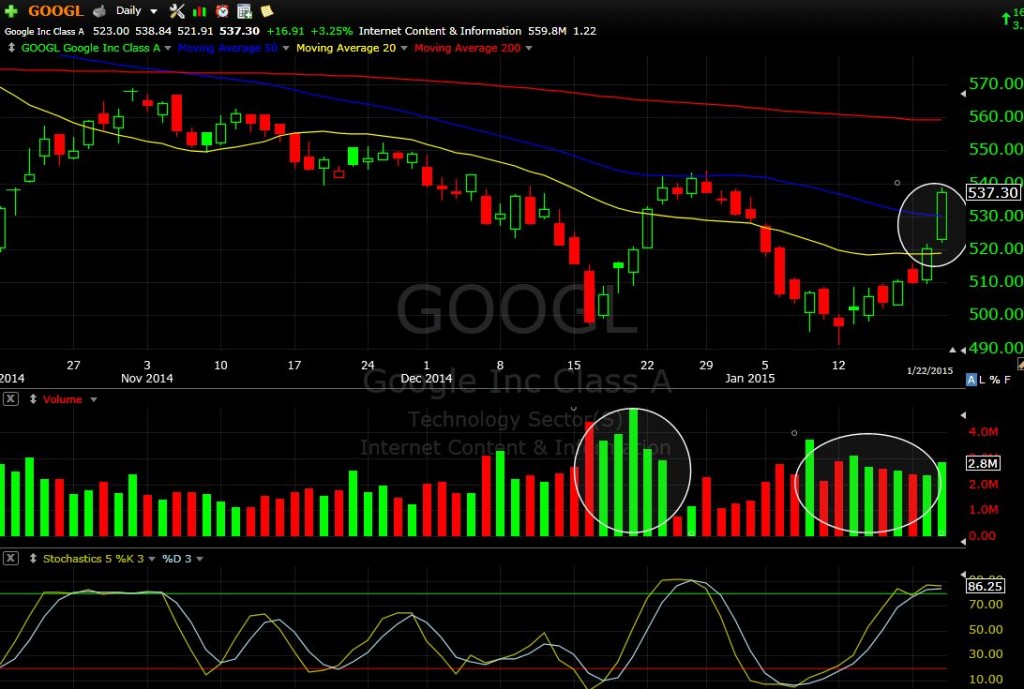Click the Moving Average 200 legend label
Image resolution: width=1024 pixels, height=689 pixels.
(467, 48)
